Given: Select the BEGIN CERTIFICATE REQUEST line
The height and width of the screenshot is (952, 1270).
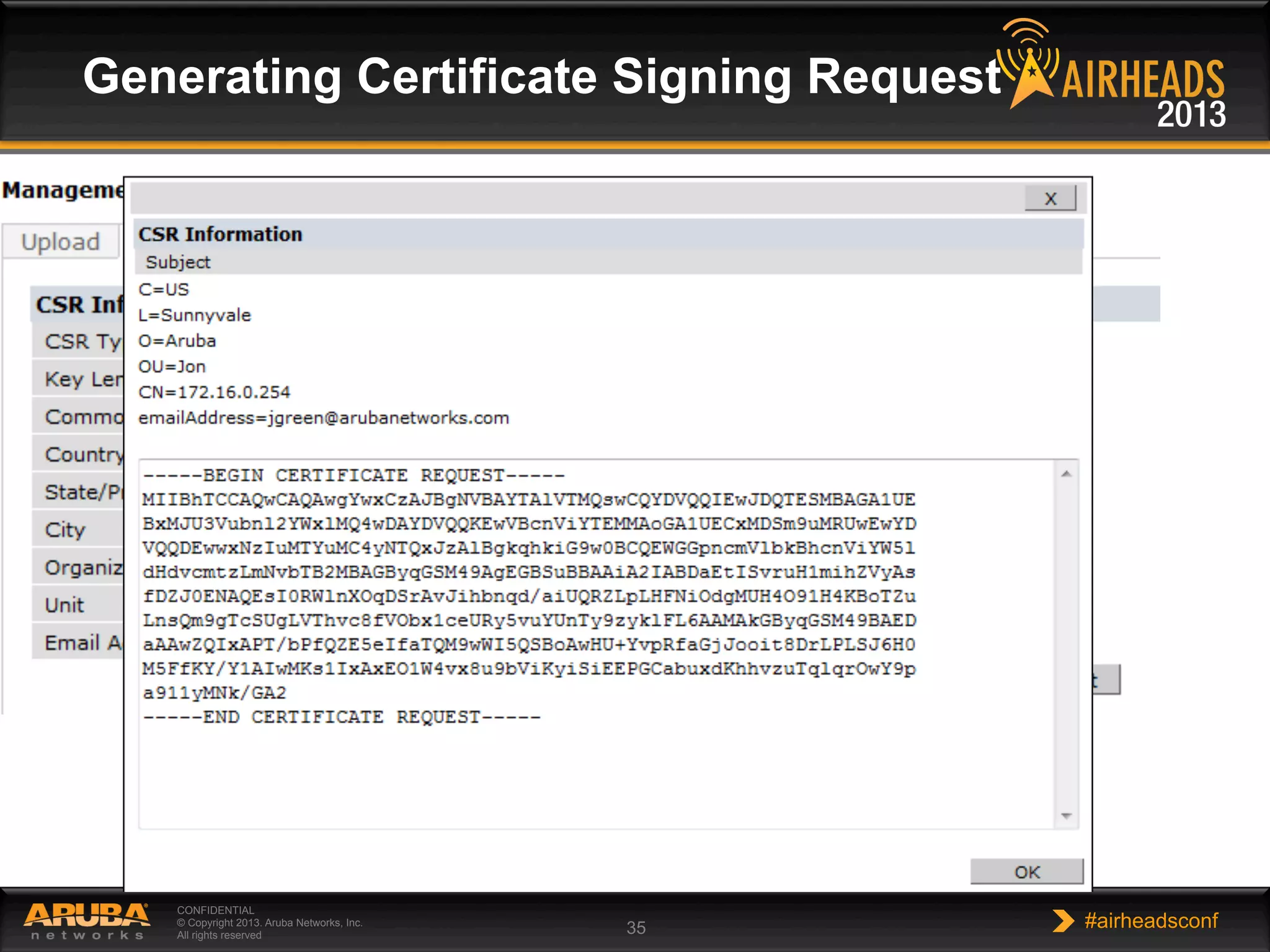Looking at the screenshot, I should 353,475.
